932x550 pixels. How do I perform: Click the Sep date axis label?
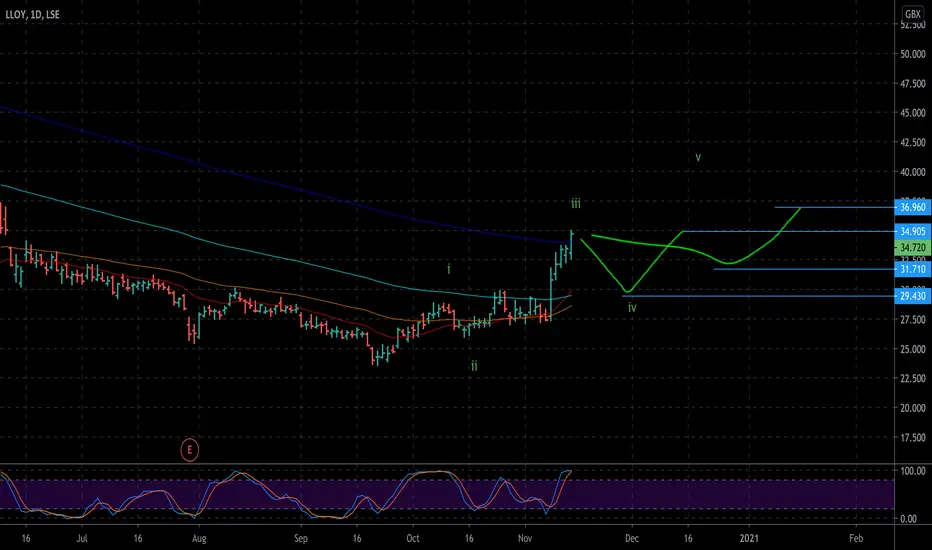(x=301, y=538)
